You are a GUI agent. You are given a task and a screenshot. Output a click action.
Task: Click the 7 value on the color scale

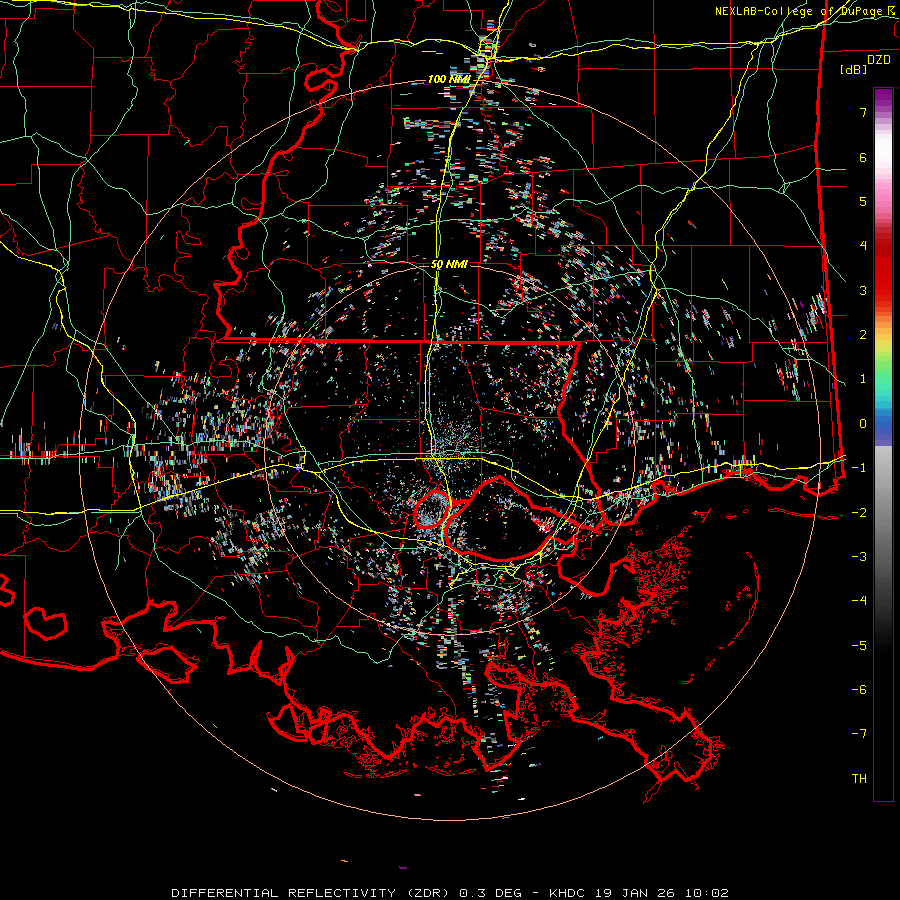coord(863,112)
